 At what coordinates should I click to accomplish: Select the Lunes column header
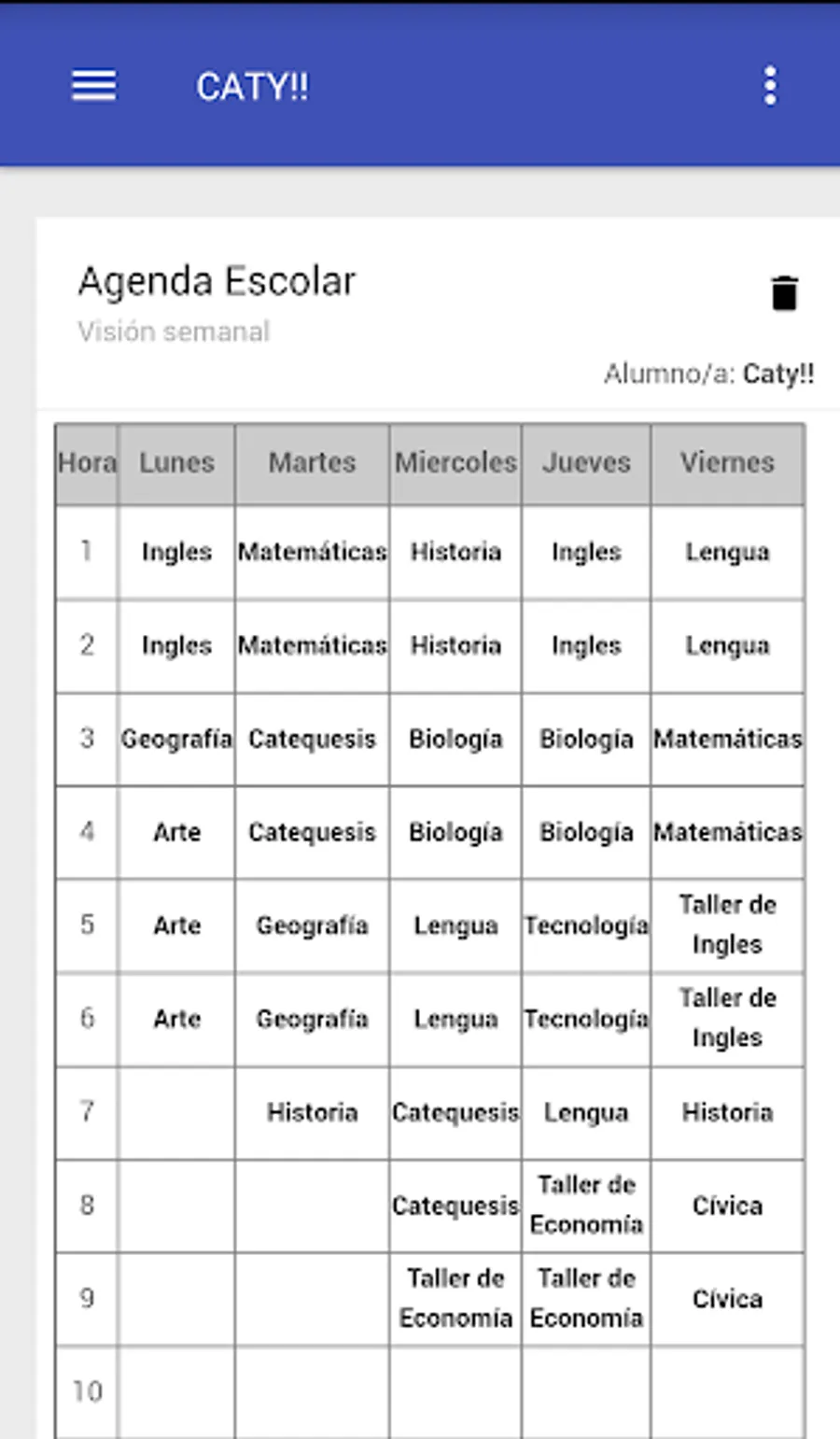176,463
